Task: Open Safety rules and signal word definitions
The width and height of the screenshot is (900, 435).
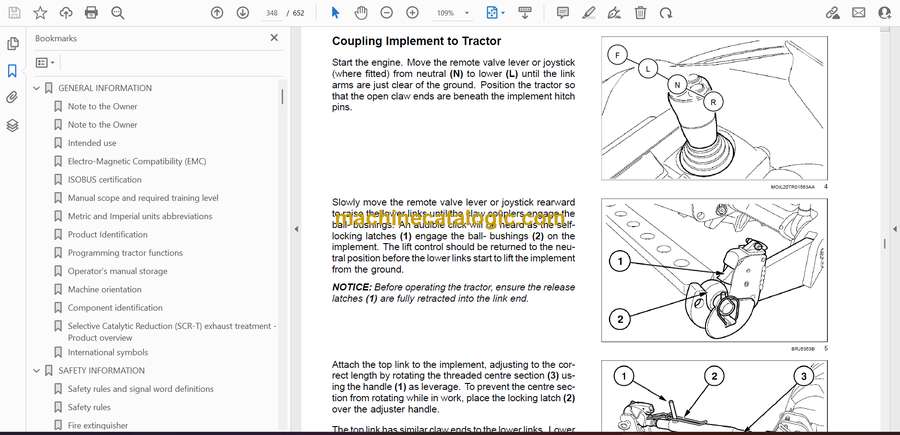Action: tap(141, 389)
